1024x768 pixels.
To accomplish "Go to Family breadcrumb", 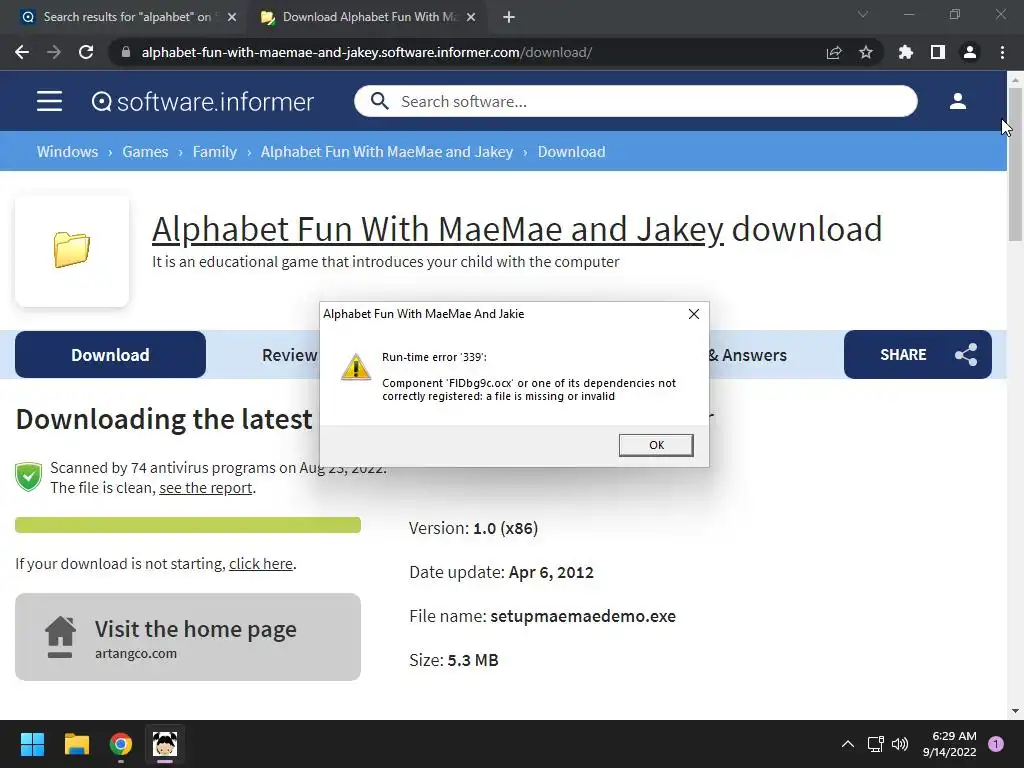I will 214,152.
